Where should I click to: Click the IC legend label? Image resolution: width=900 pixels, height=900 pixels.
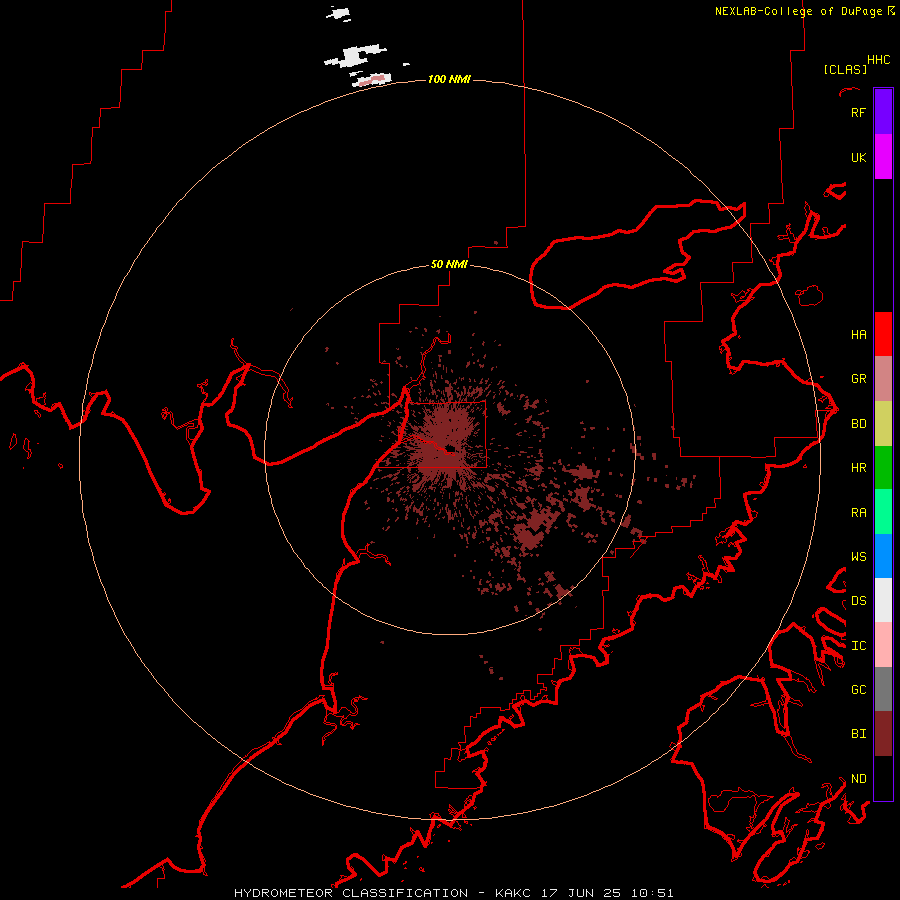tap(858, 645)
